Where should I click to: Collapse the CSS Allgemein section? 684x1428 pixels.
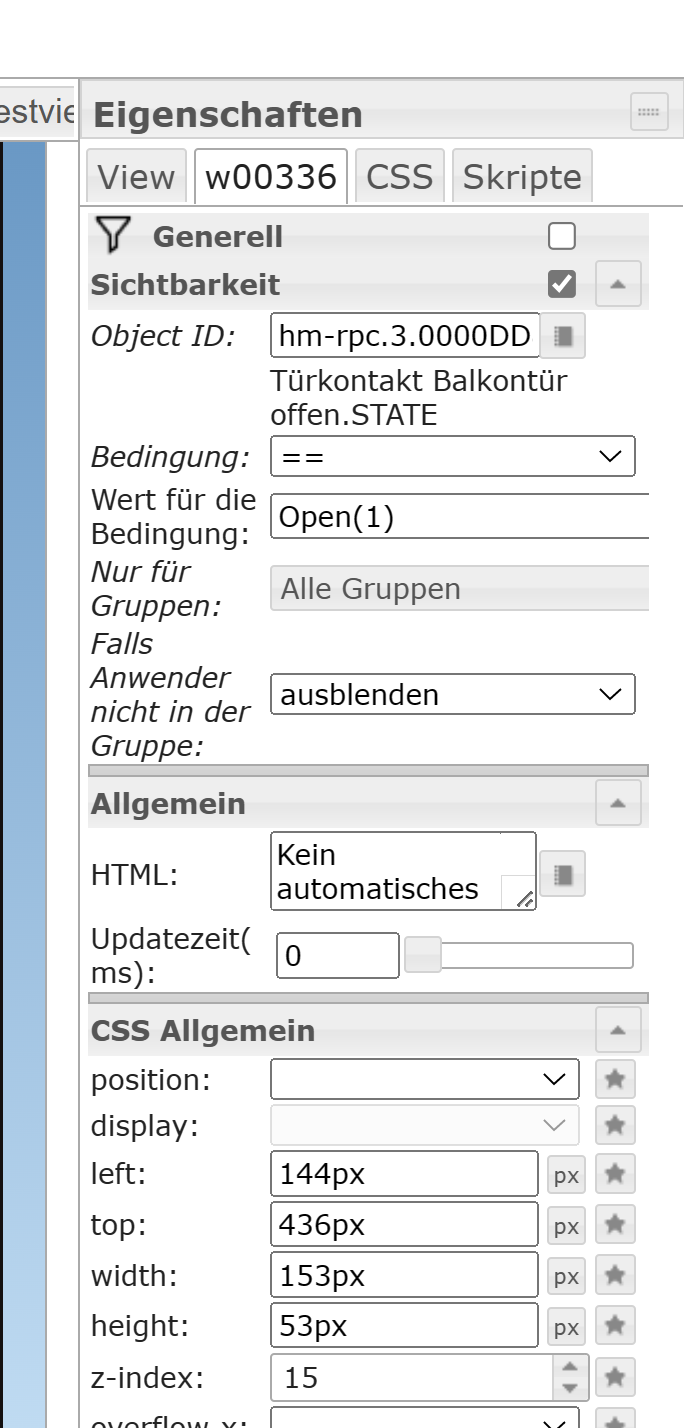(x=618, y=1030)
